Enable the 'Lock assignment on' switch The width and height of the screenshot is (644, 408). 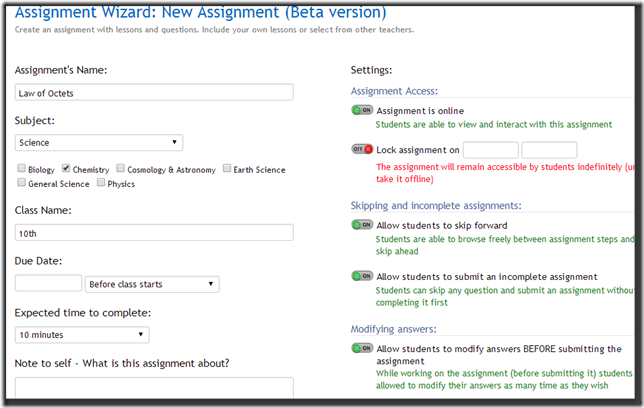point(362,149)
